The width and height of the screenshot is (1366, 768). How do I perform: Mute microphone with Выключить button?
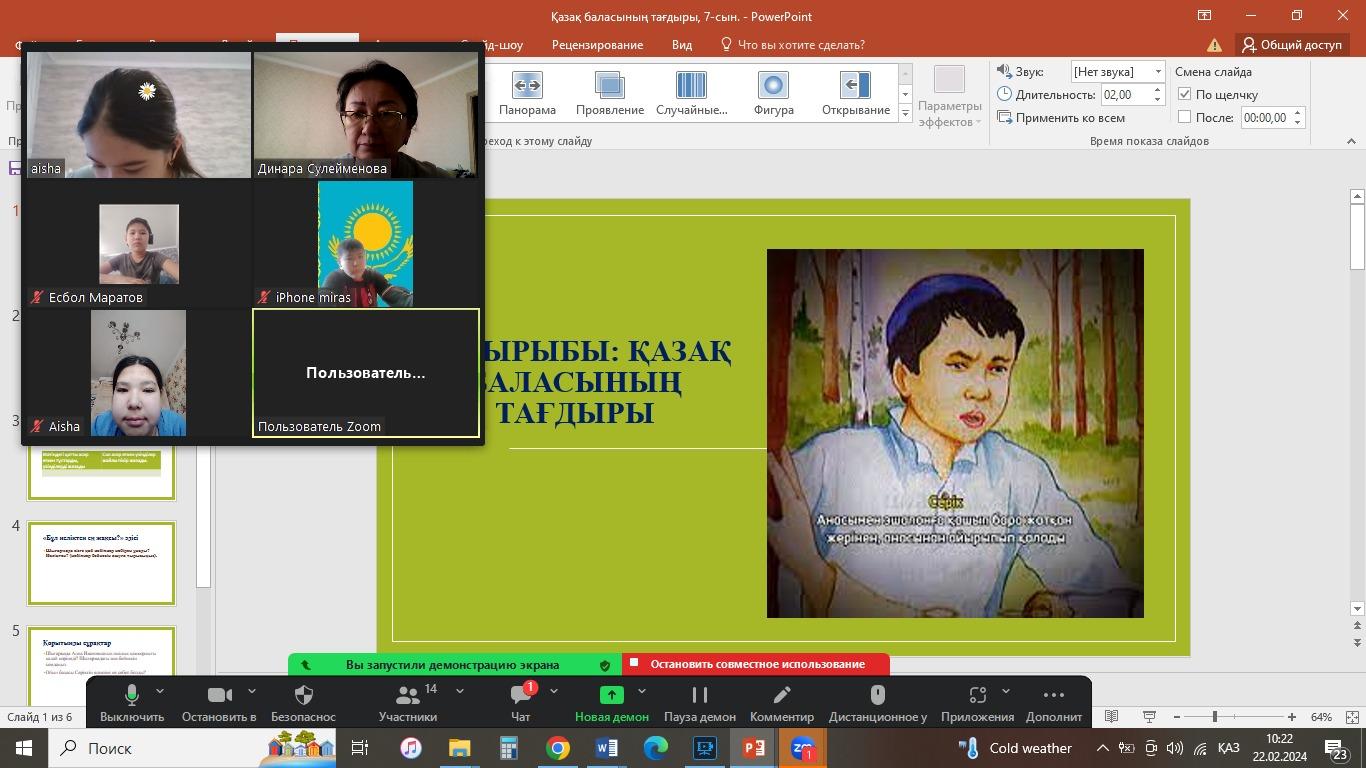point(131,704)
